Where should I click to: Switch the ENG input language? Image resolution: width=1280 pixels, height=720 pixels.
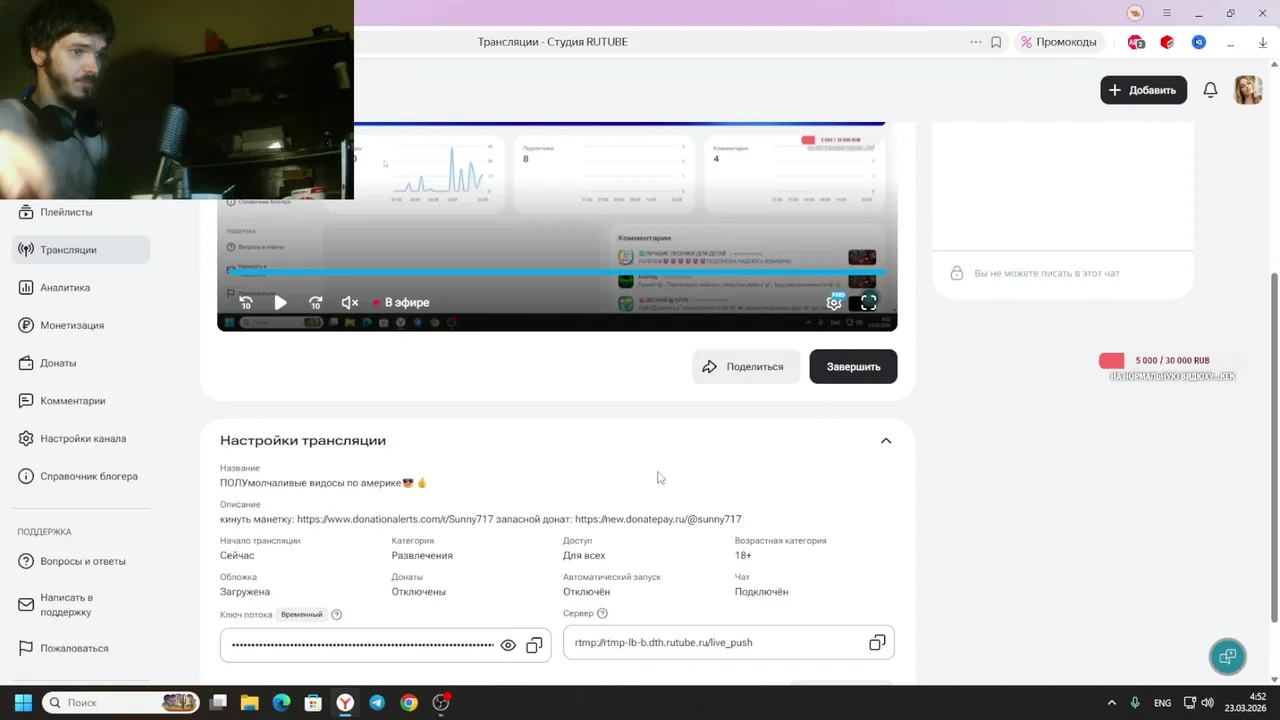click(x=1162, y=703)
